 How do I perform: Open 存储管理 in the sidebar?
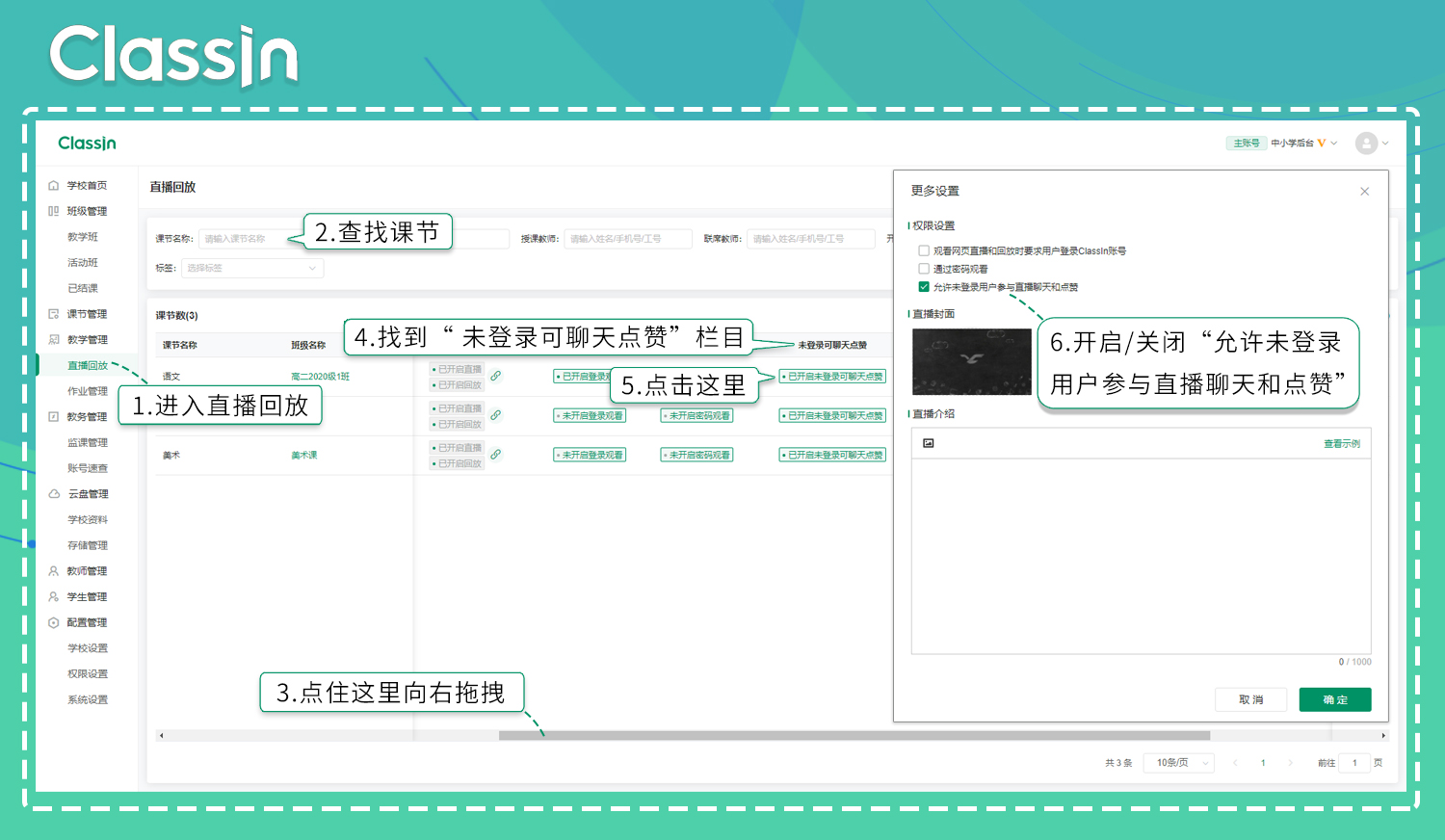(x=88, y=545)
